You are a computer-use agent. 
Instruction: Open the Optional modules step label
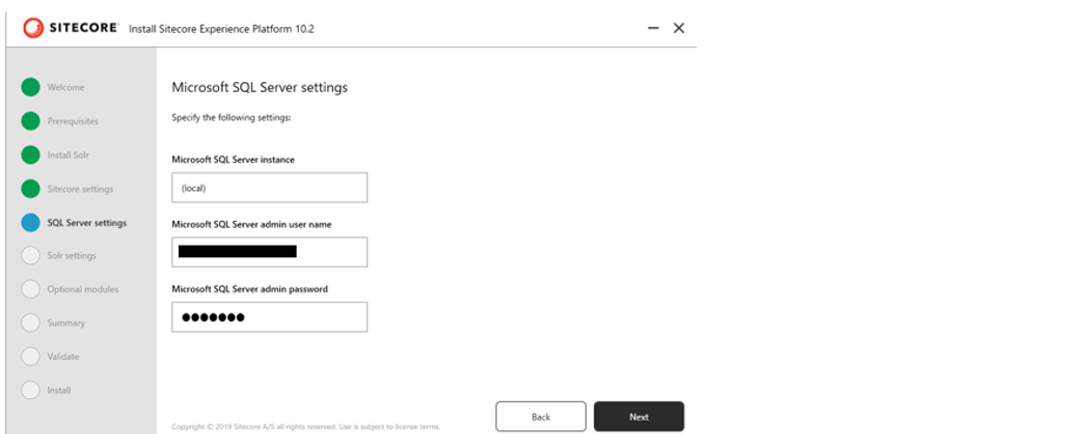coord(83,289)
